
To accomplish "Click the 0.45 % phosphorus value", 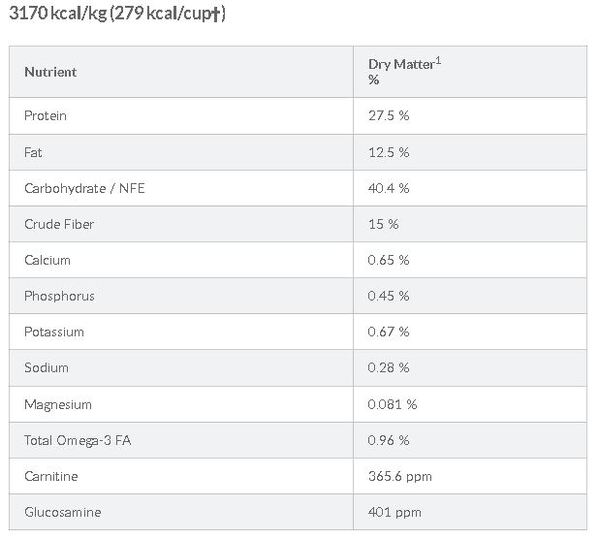I will tap(389, 296).
